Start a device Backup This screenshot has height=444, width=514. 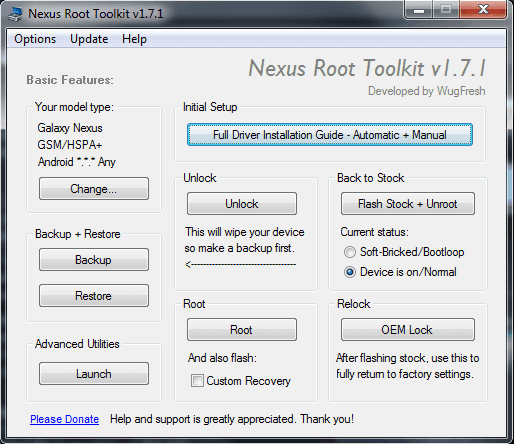94,259
